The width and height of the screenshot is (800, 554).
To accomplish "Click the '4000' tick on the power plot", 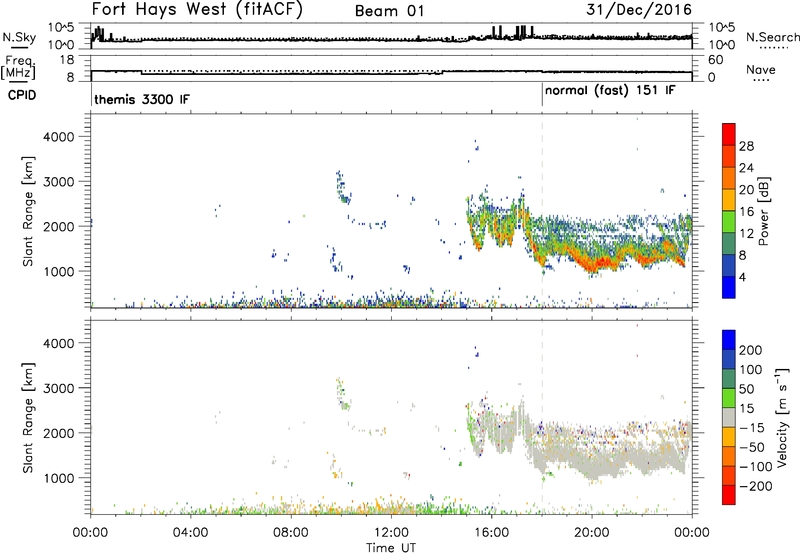I will click(x=58, y=137).
